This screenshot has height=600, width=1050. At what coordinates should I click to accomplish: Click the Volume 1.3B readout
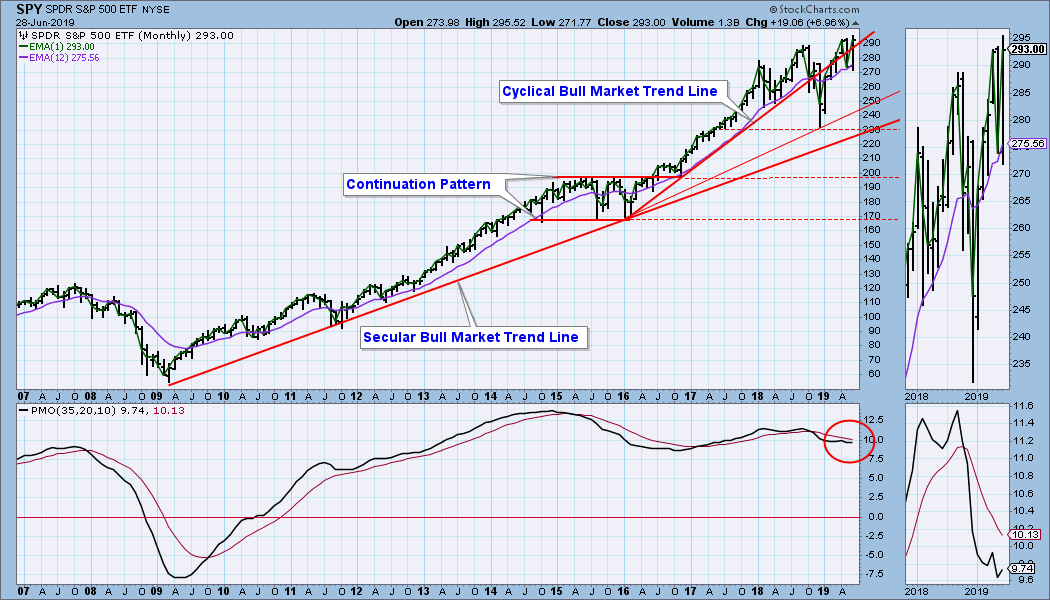point(706,22)
